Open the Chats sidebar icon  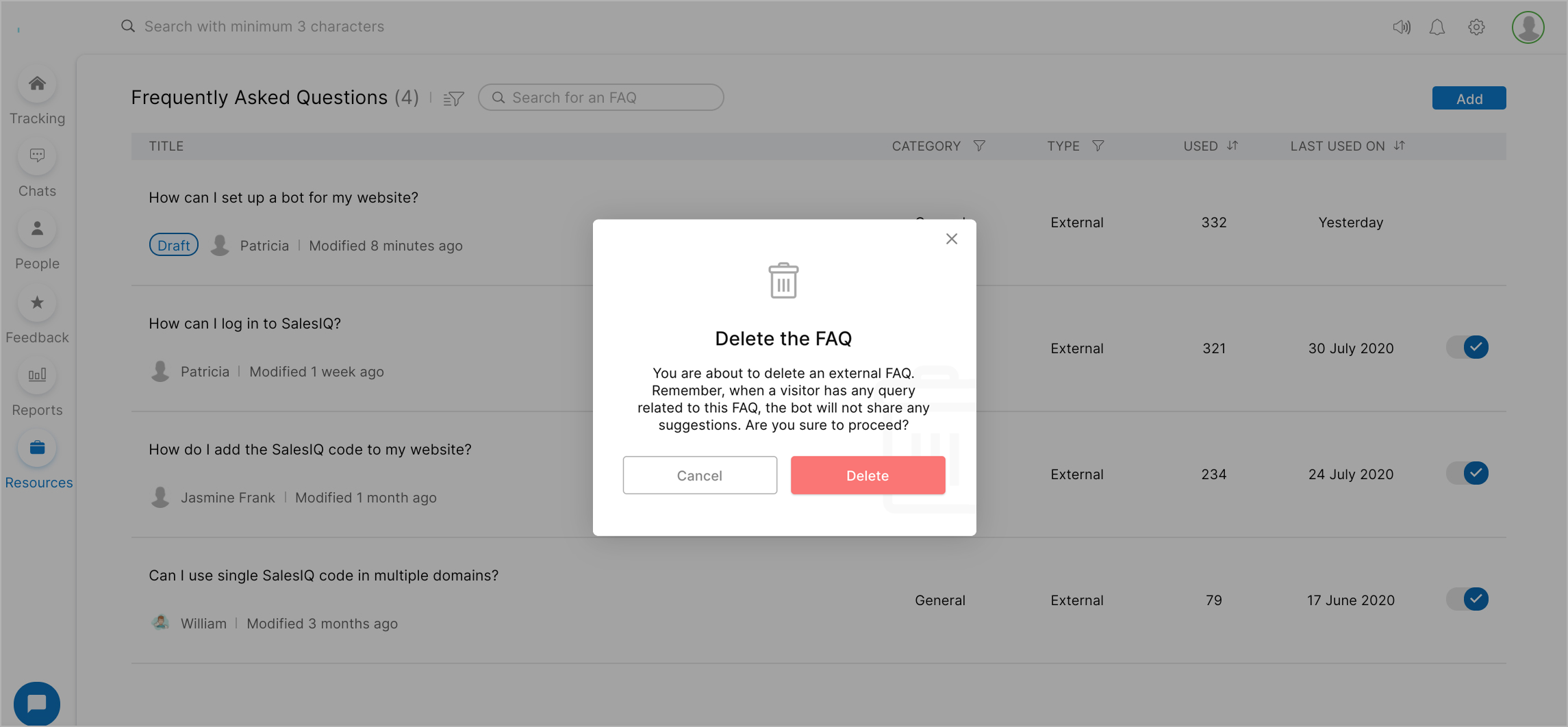pos(37,156)
